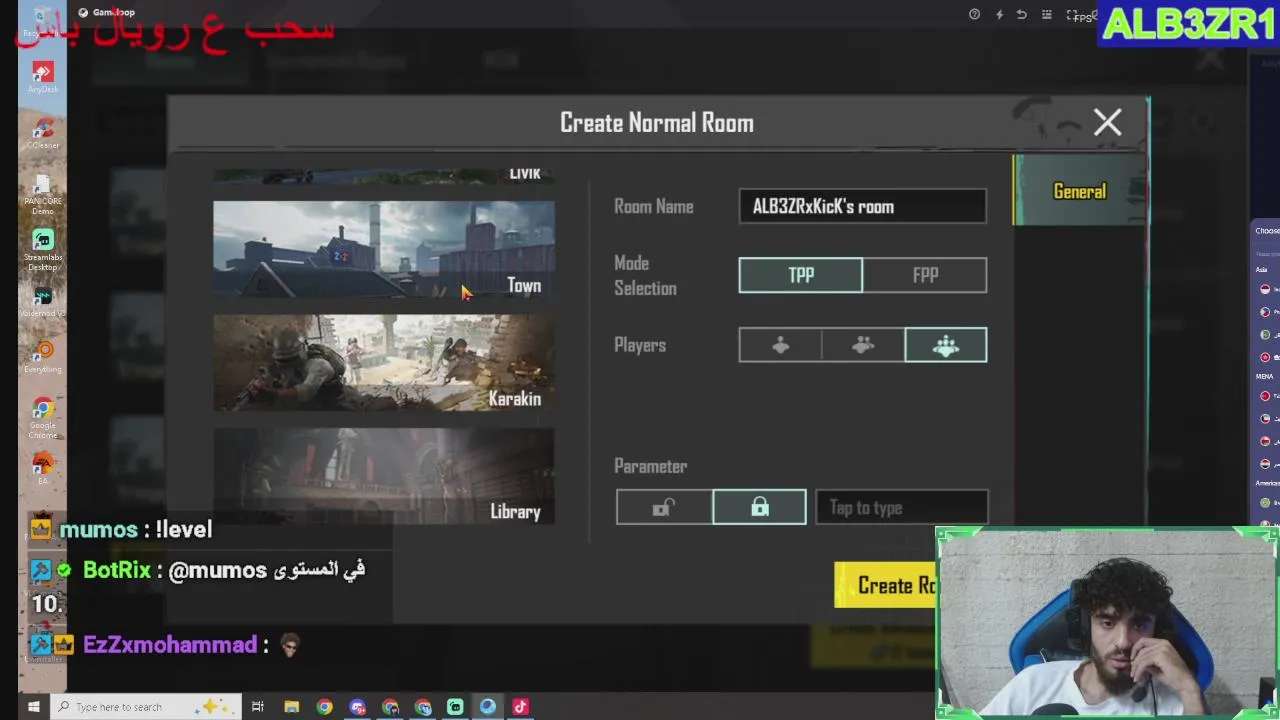Open GameLoop help icon in title bar
The width and height of the screenshot is (1280, 720).
click(x=974, y=14)
